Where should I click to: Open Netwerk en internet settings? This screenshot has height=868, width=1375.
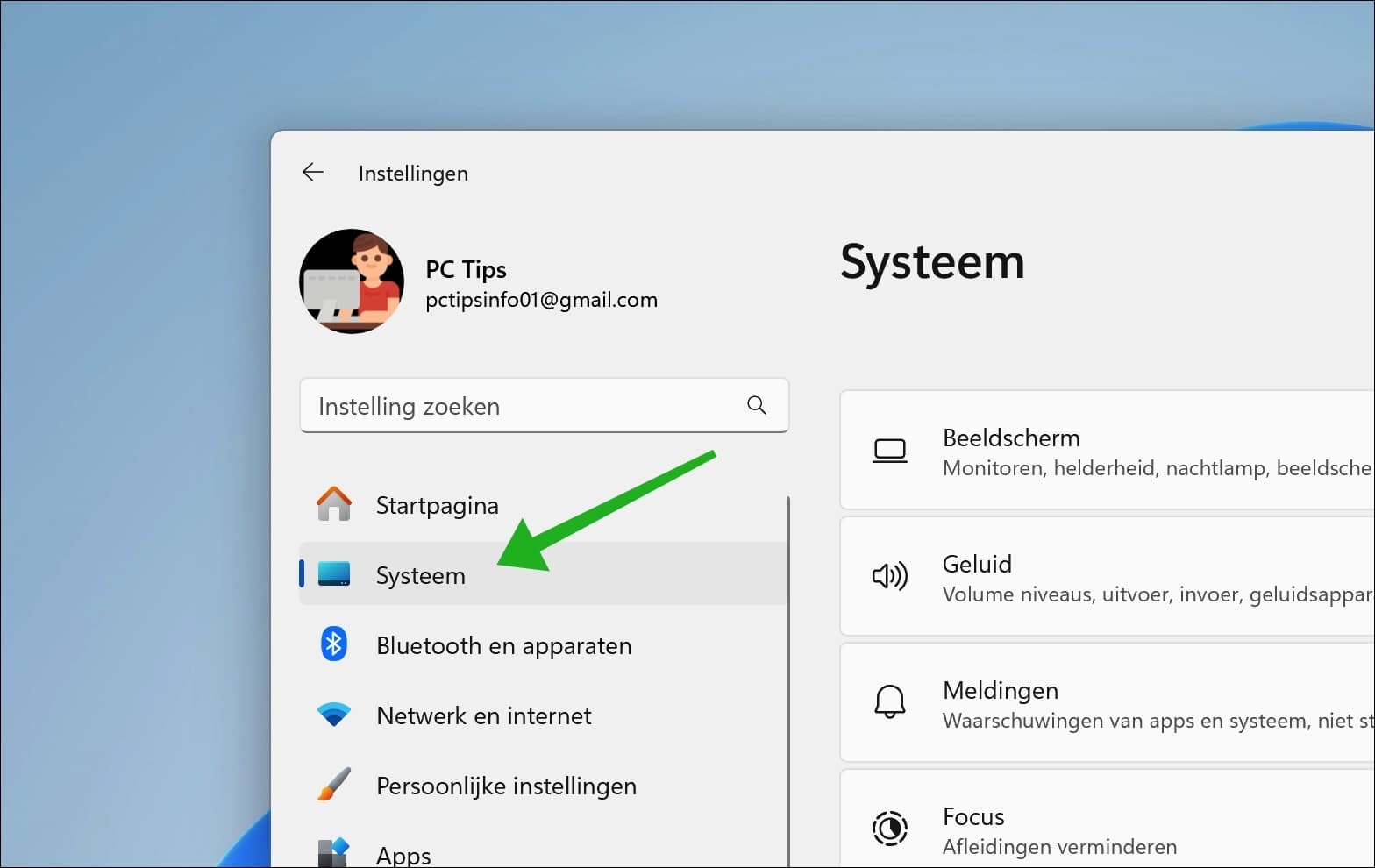coord(543,715)
